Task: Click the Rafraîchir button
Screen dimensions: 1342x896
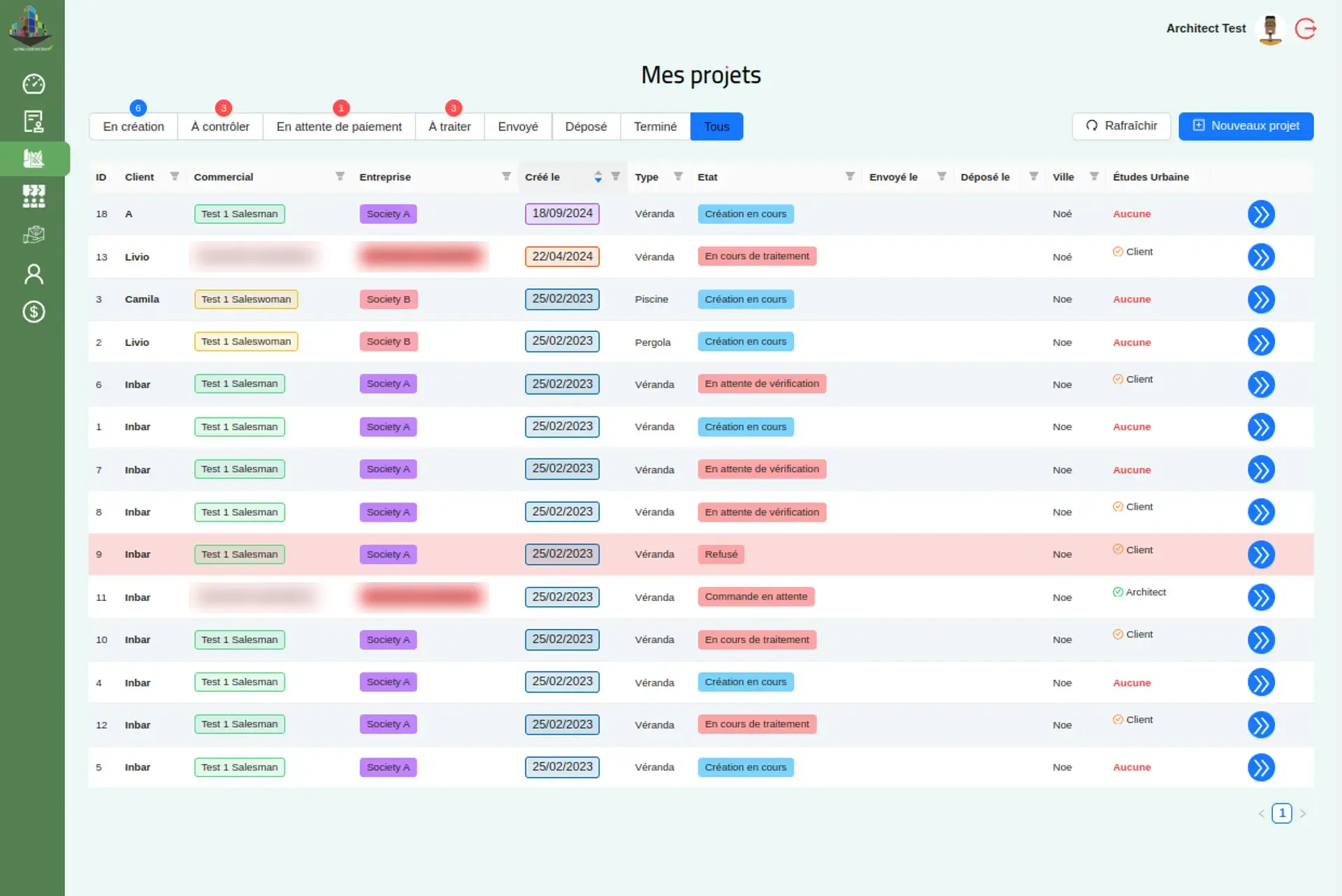Action: [x=1121, y=126]
